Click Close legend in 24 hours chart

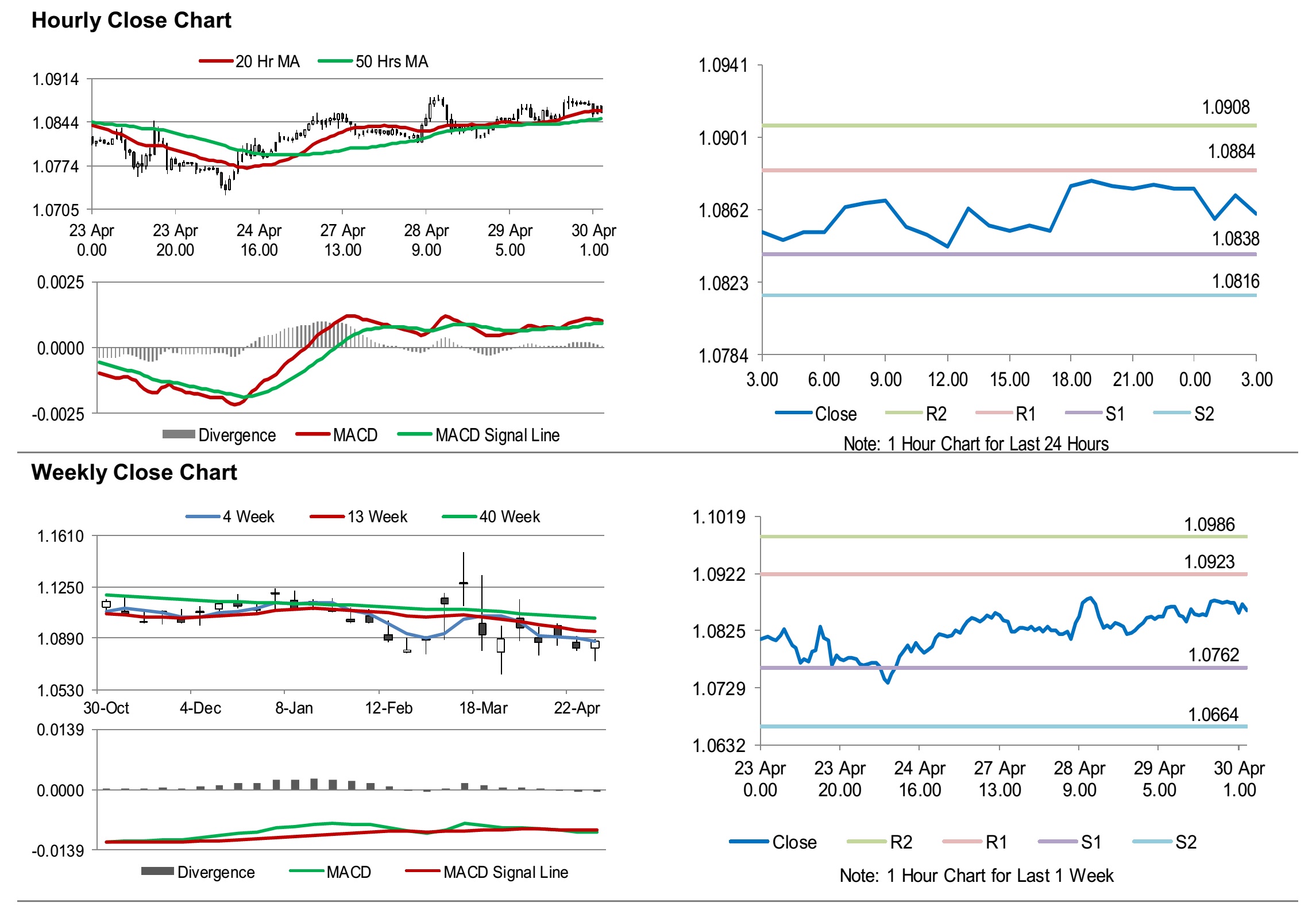(835, 414)
